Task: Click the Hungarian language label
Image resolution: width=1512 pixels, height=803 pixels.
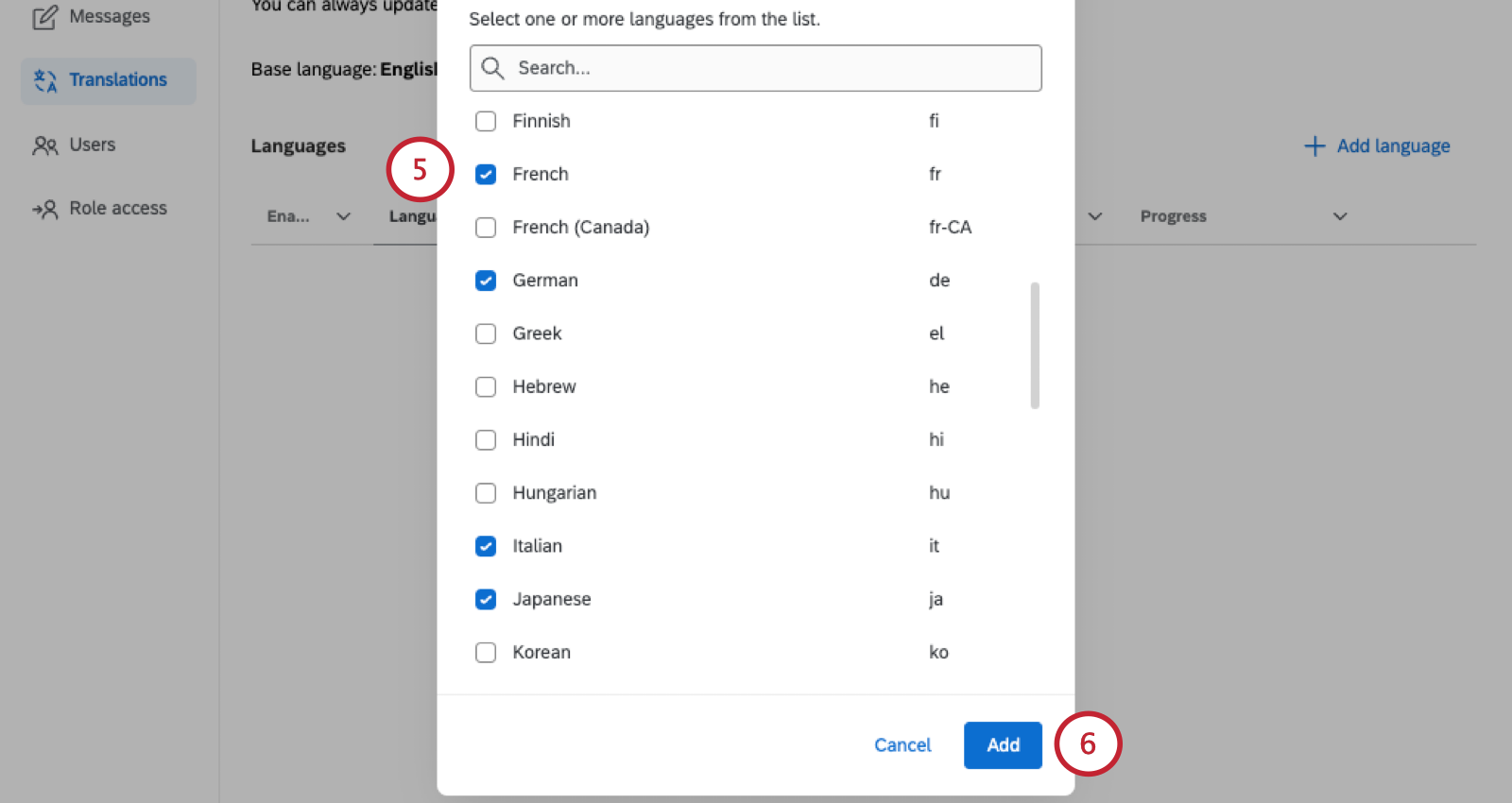Action: click(x=555, y=493)
